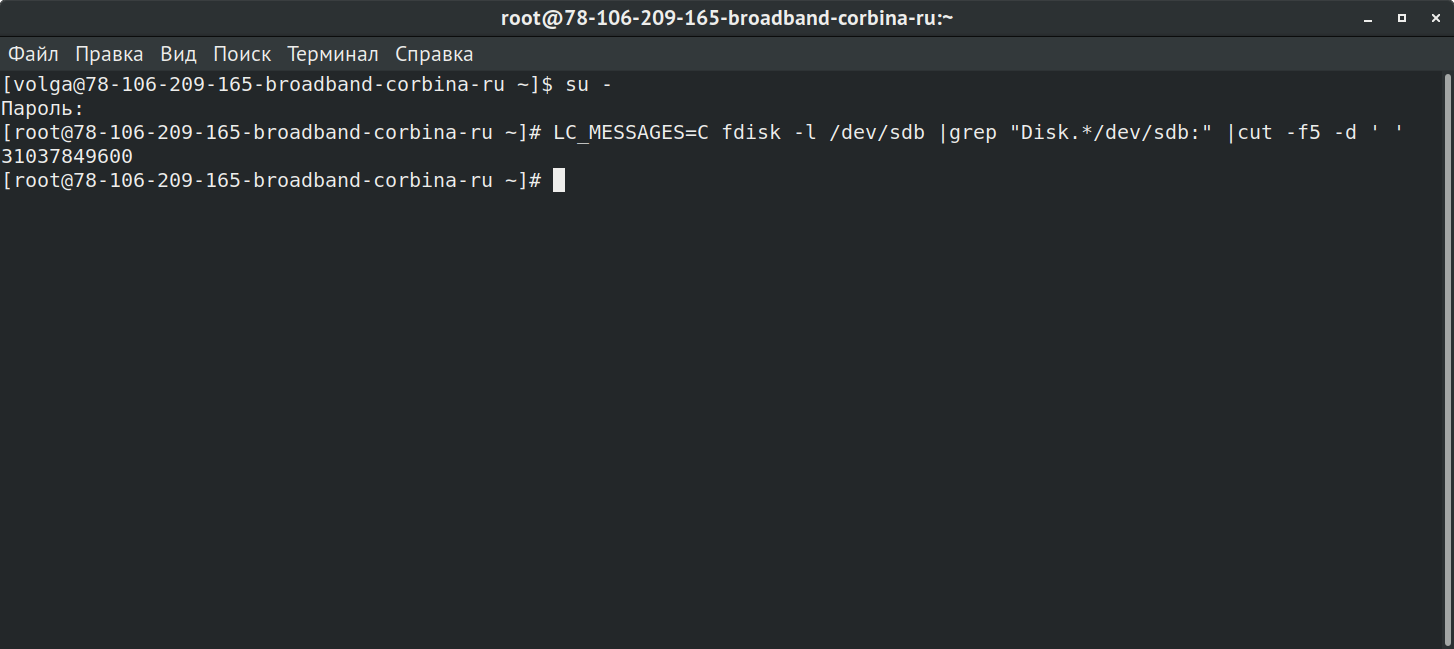This screenshot has height=649, width=1454.
Task: Open the Файл menu
Action: [34, 54]
